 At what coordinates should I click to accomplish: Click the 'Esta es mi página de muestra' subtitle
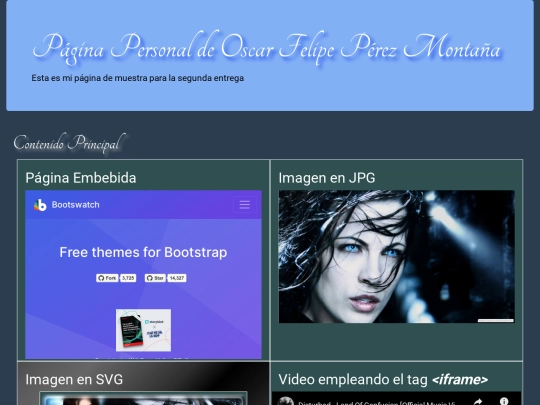pyautogui.click(x=138, y=78)
